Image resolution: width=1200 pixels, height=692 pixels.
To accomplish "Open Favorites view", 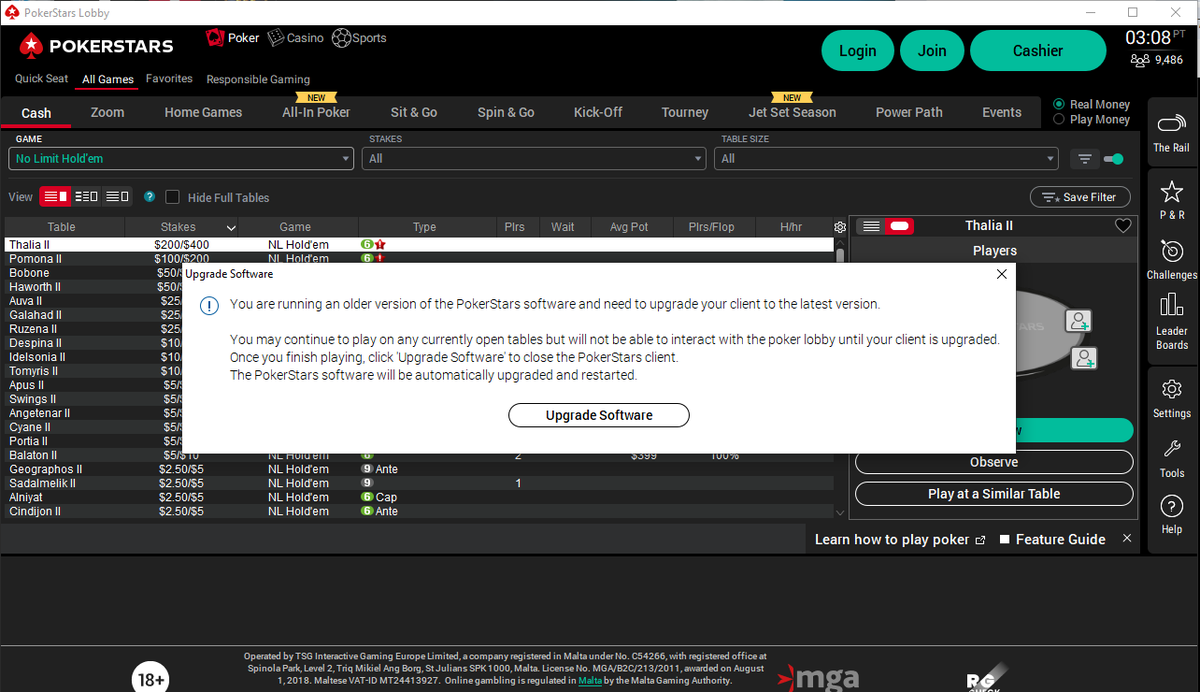I will (x=169, y=78).
